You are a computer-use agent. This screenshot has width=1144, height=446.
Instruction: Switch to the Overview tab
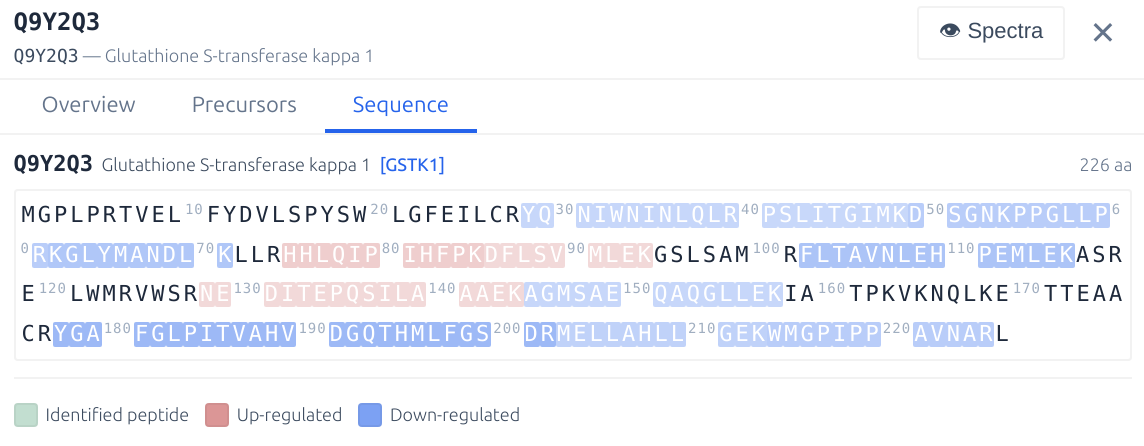coord(88,105)
